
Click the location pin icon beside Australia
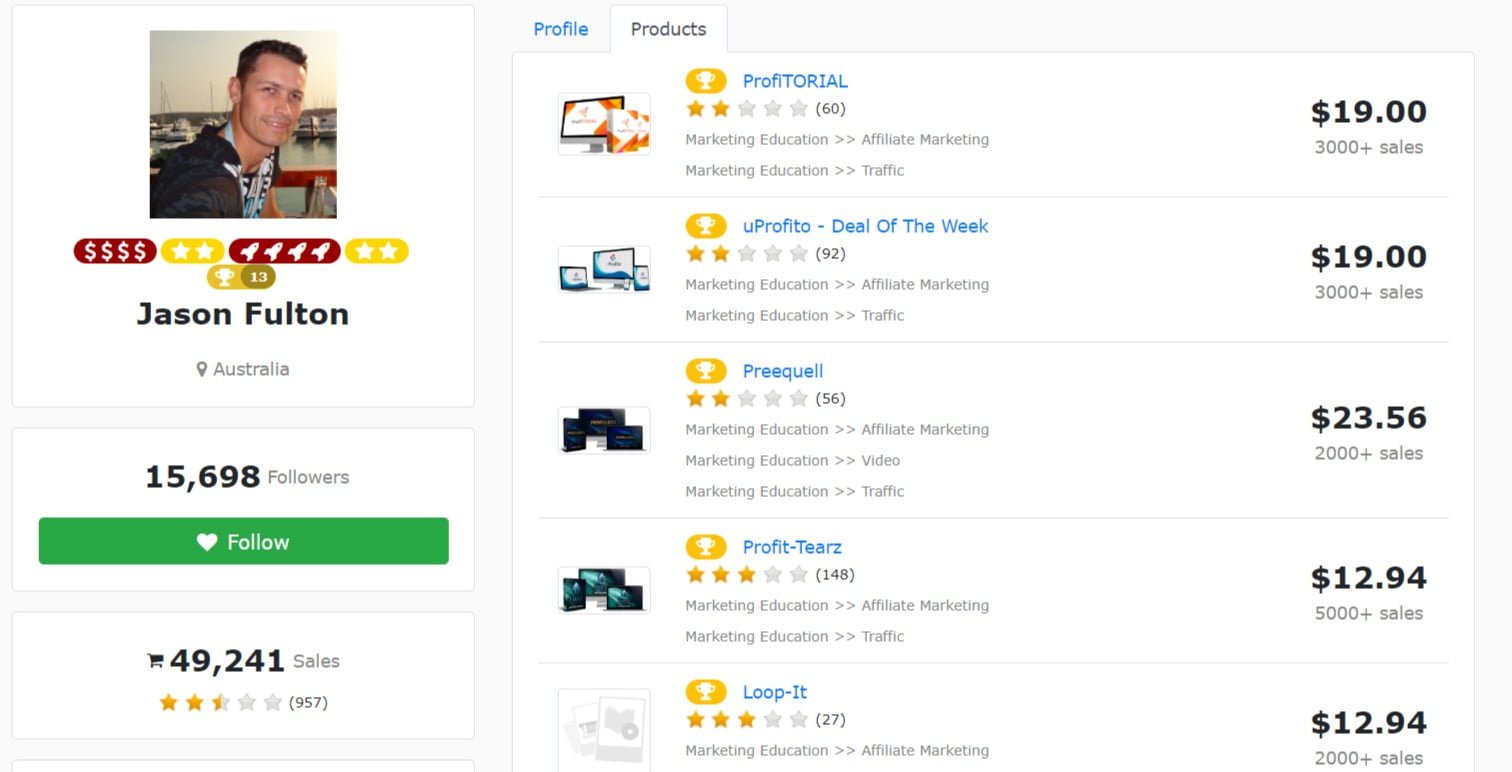202,369
